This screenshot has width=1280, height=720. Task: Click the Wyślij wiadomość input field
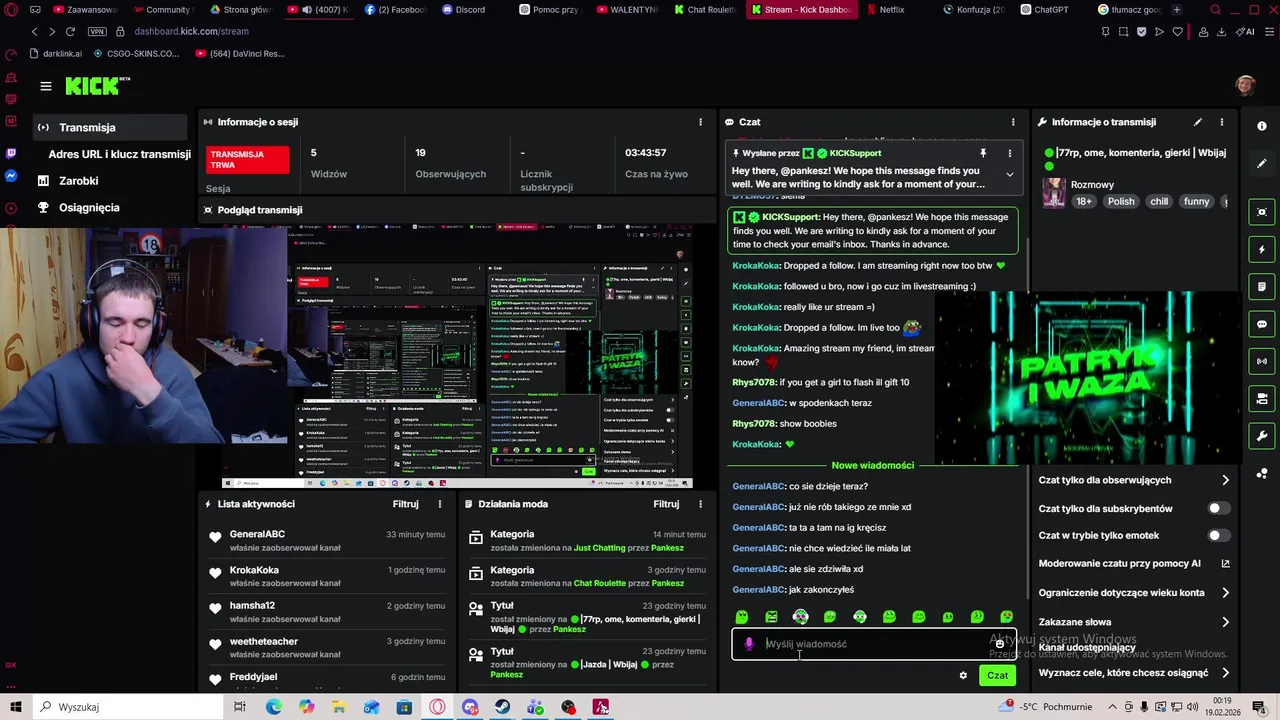(875, 644)
